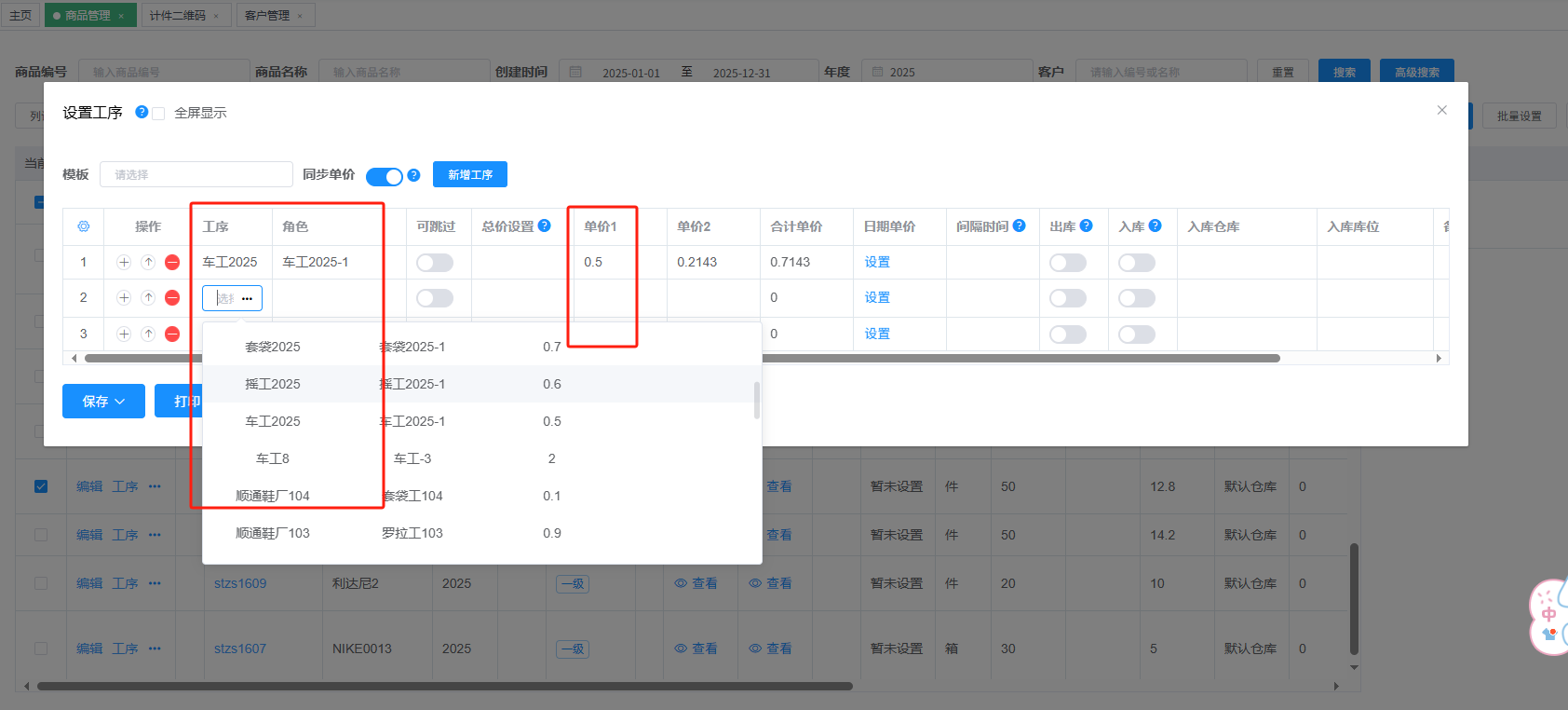Click the 新增工序 button
This screenshot has height=710, width=1568.
click(469, 175)
